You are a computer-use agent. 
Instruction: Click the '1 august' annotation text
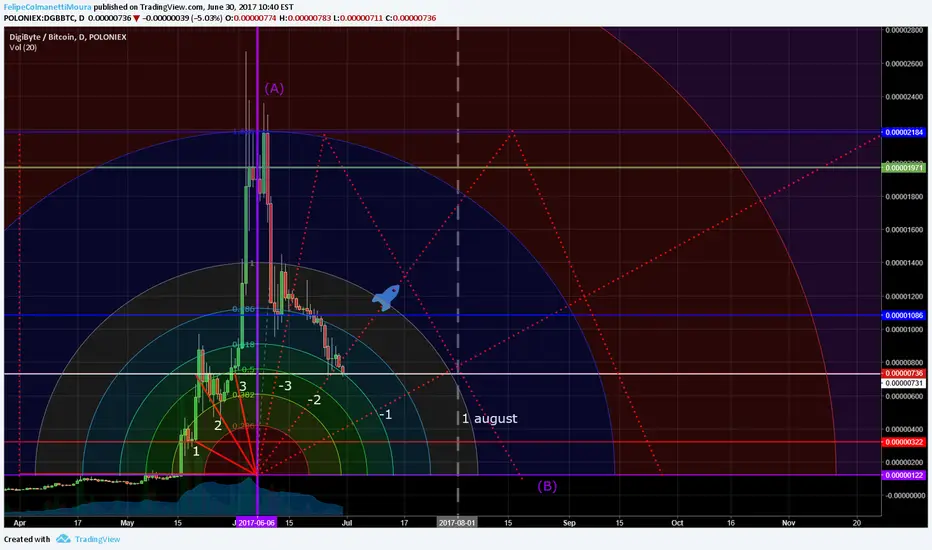[490, 419]
